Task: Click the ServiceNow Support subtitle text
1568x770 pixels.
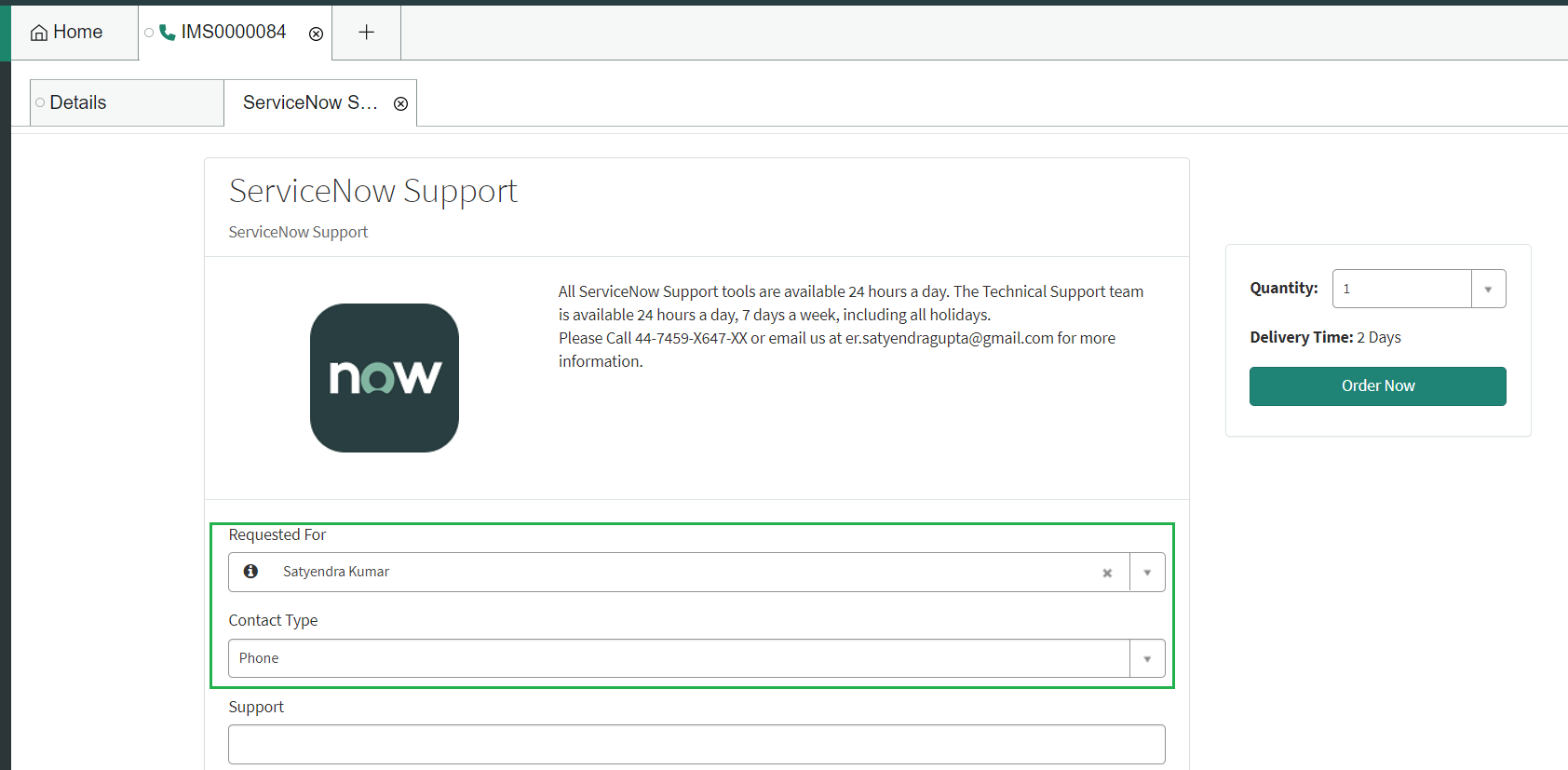Action: click(x=298, y=232)
